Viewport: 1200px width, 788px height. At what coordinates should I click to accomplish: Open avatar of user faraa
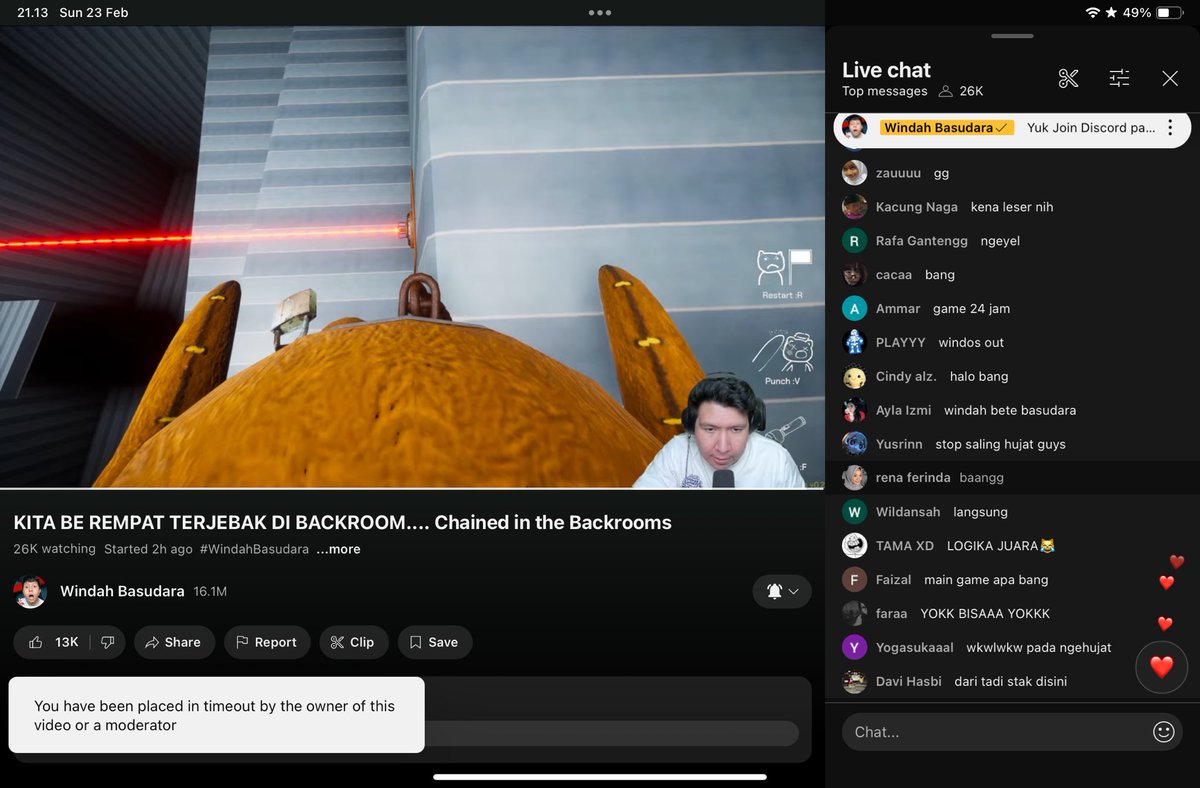click(854, 614)
